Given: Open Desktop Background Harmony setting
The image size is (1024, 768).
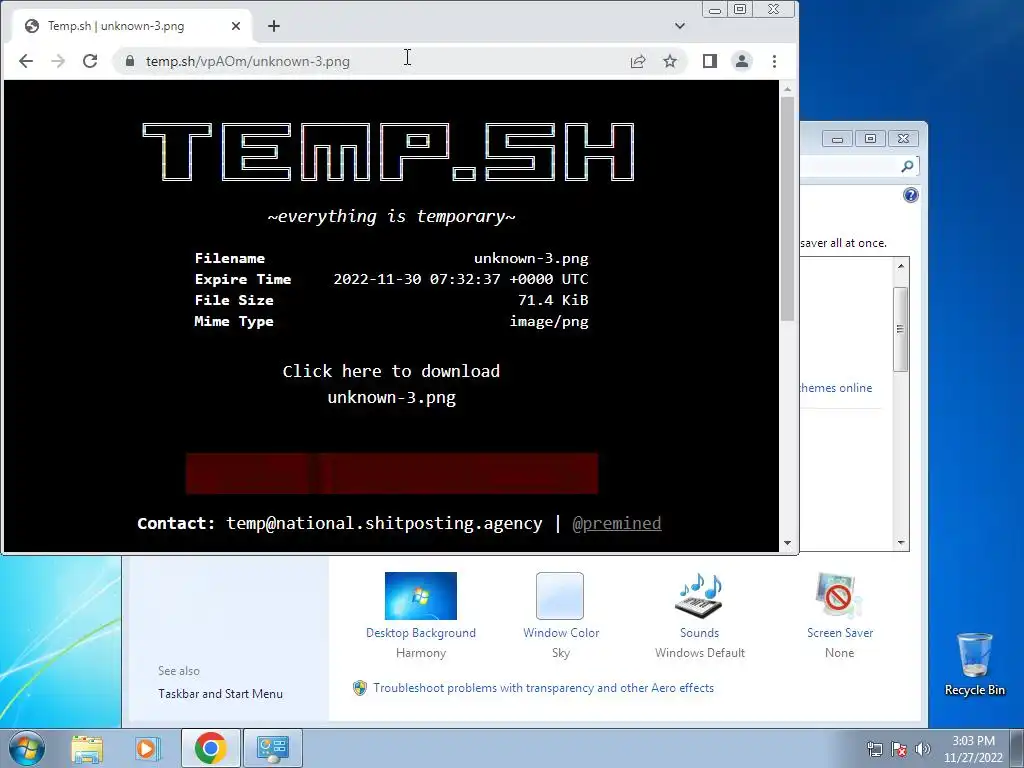Looking at the screenshot, I should (421, 616).
